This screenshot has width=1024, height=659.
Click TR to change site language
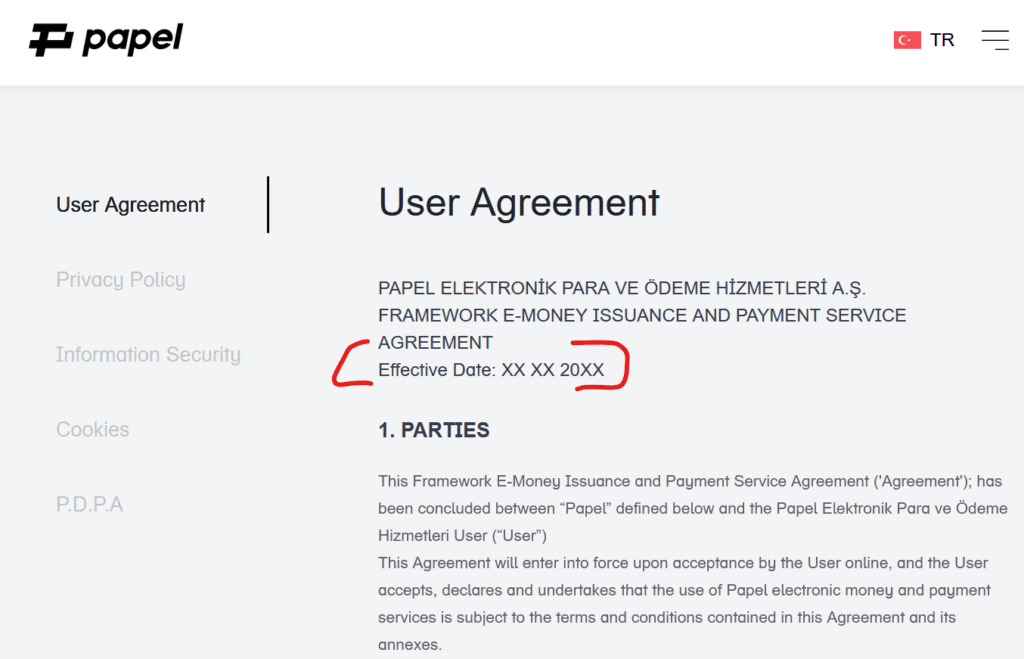coord(941,39)
